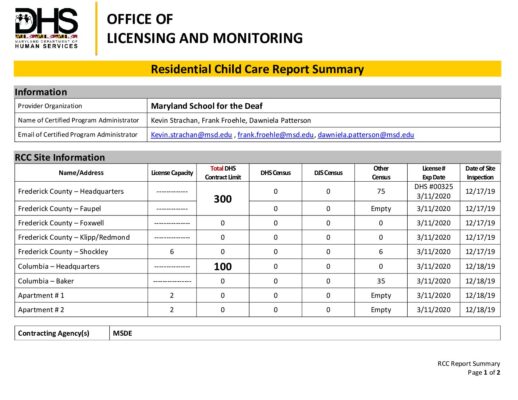Viewport: 518px width, 400px height.
Task: Click 'Name of Certified Program Administrator' label
Action: coord(78,120)
